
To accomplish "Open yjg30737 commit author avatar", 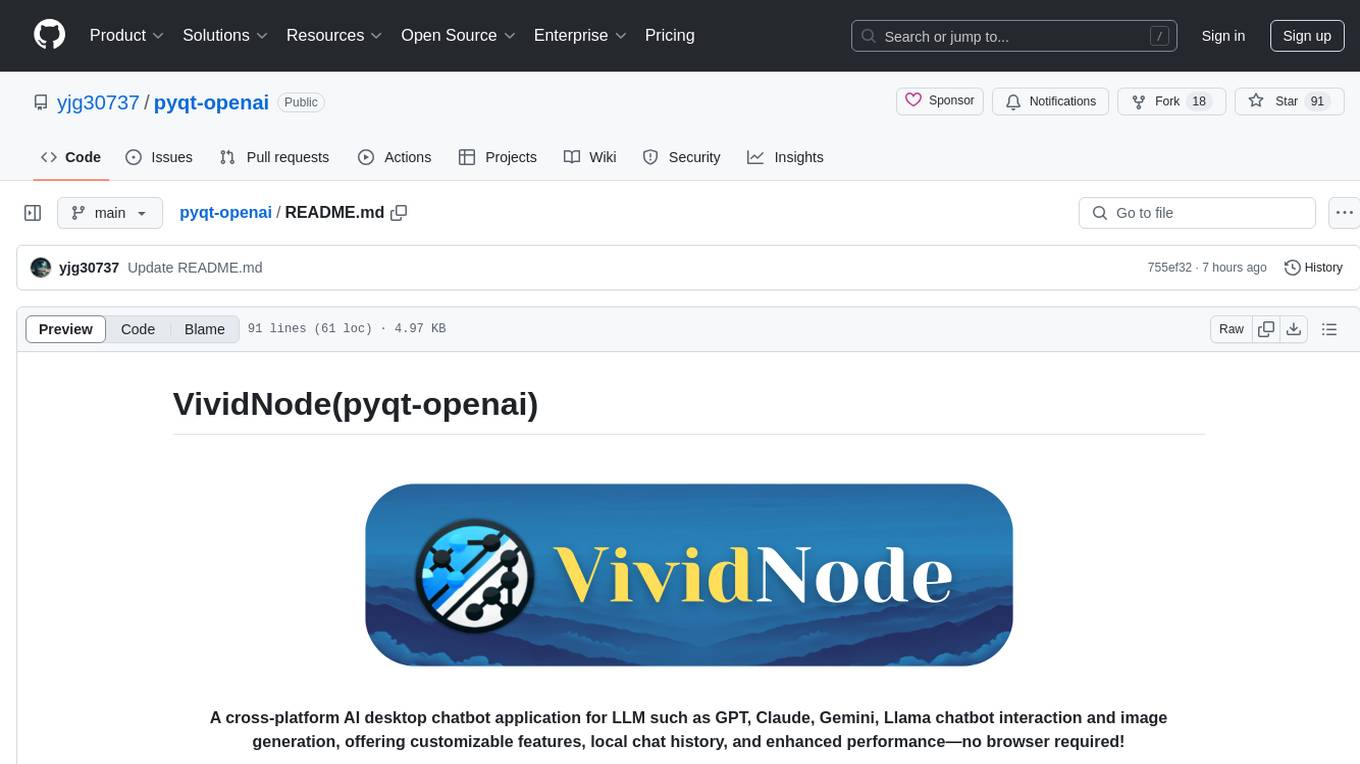I will tap(41, 268).
